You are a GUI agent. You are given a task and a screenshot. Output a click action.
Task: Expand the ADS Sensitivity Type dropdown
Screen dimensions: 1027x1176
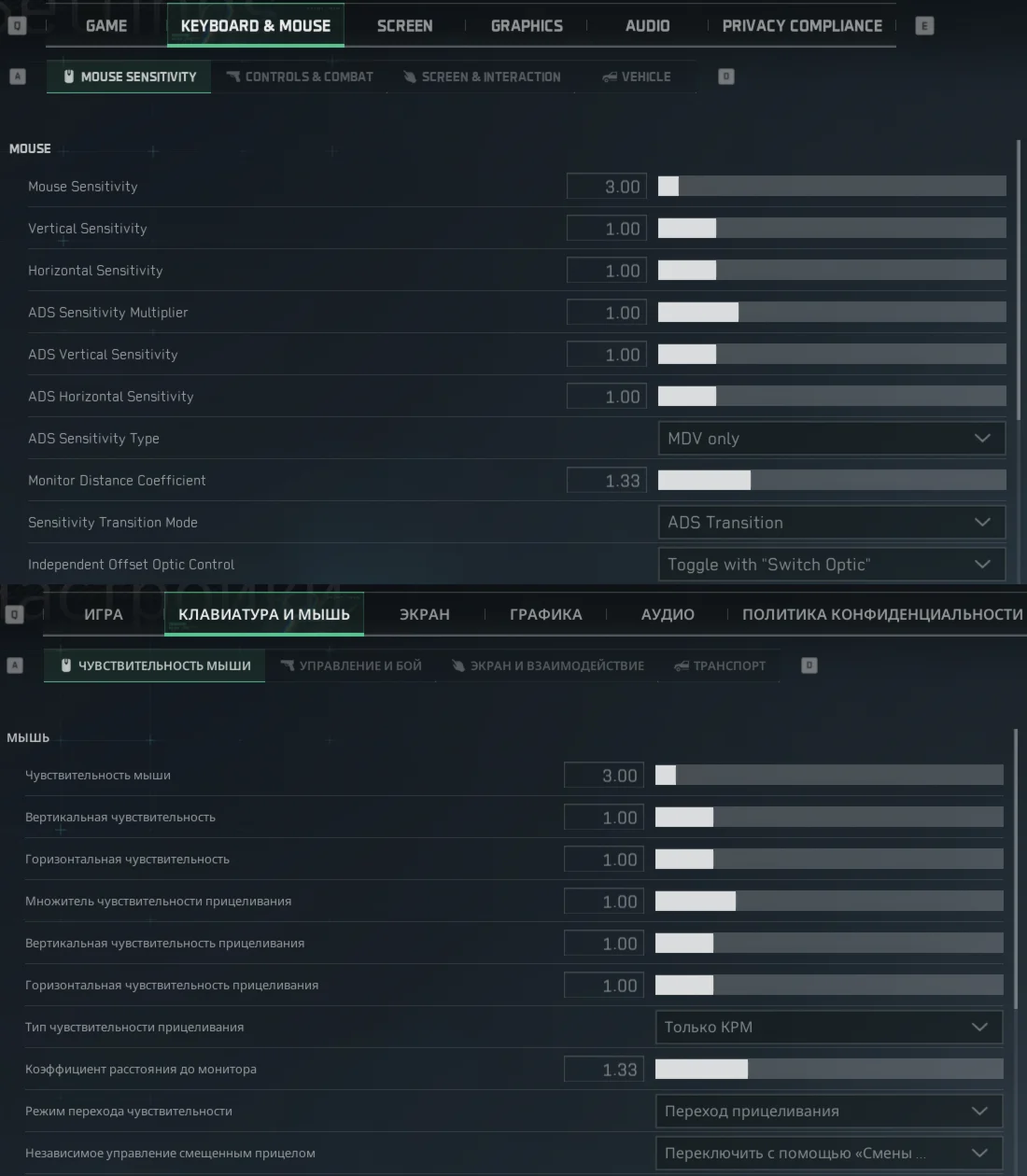coord(832,439)
